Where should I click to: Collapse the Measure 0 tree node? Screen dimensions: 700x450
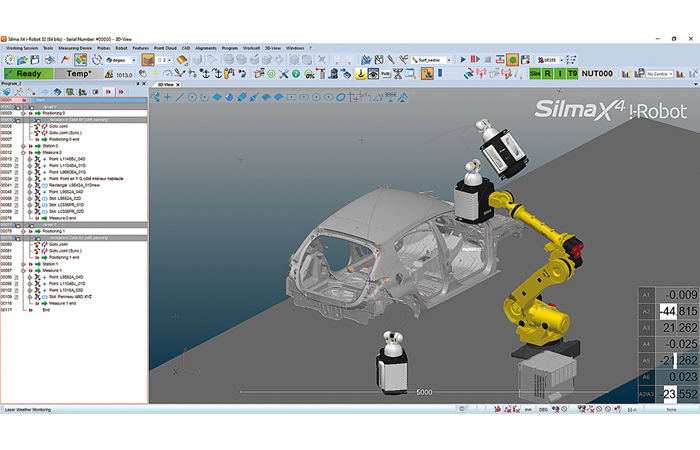pyautogui.click(x=24, y=153)
